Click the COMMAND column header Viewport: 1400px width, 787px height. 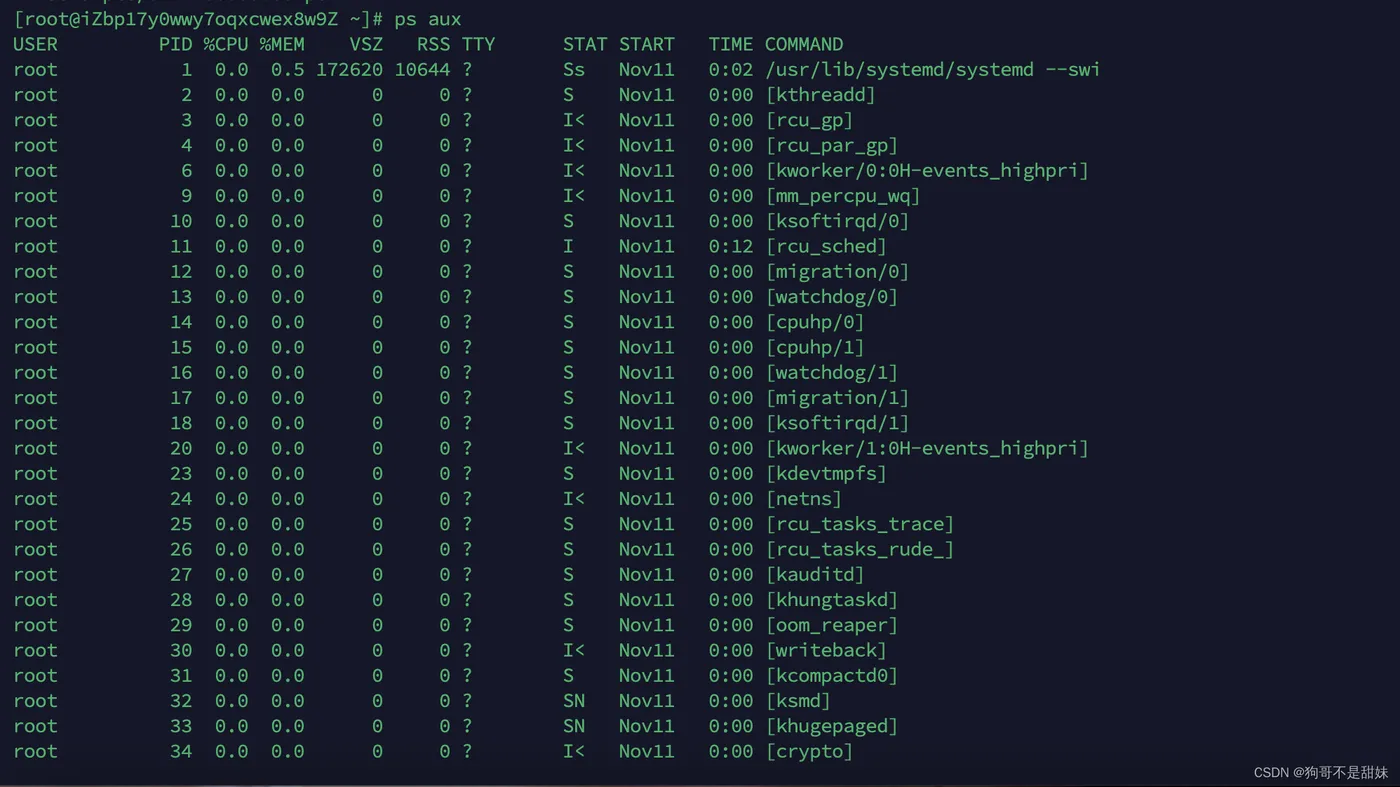click(803, 44)
